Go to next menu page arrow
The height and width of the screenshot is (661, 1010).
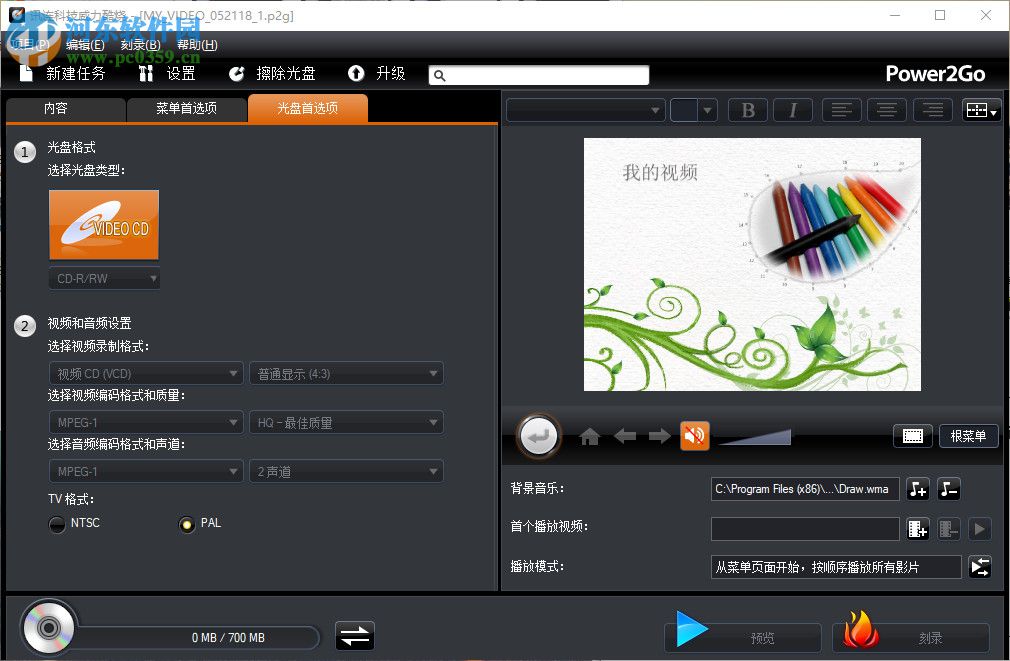coord(660,436)
